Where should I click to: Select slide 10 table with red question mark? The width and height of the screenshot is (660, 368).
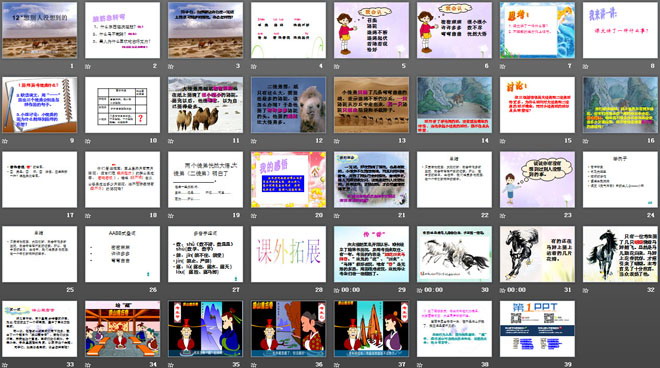click(x=122, y=104)
